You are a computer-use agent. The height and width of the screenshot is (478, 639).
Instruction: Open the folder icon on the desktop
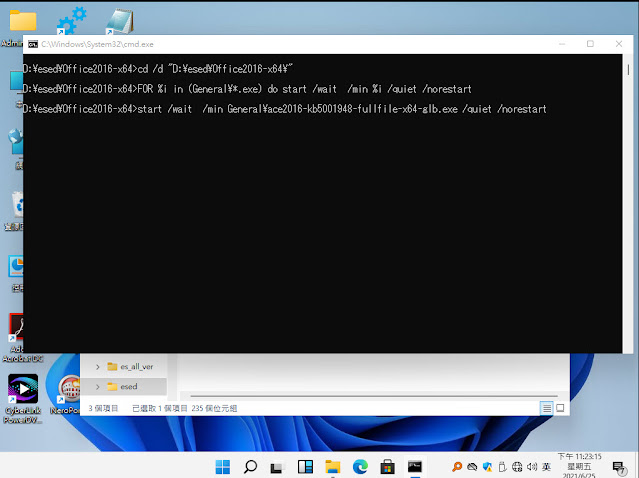coord(23,20)
